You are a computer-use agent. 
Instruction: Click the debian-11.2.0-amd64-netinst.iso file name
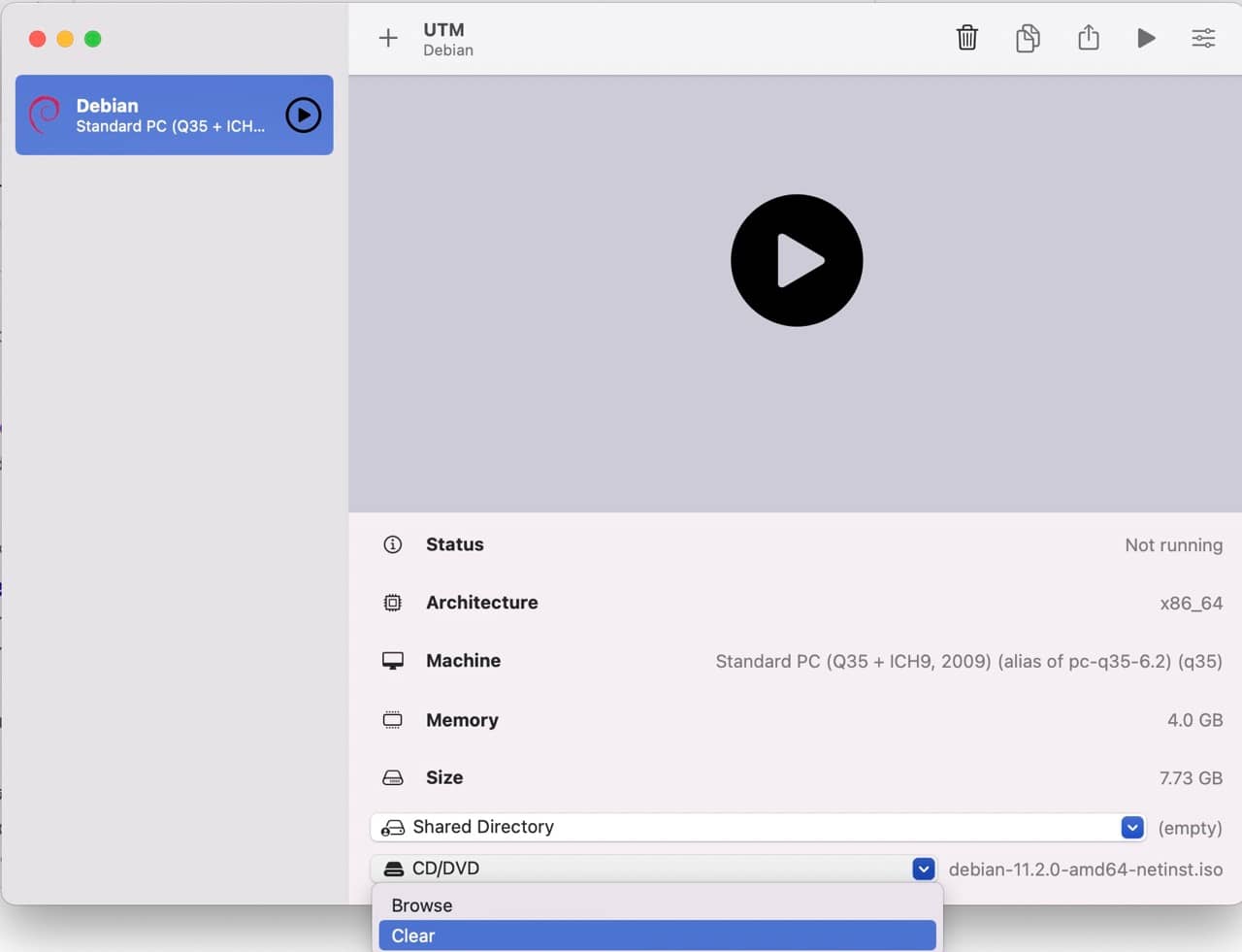(1086, 870)
